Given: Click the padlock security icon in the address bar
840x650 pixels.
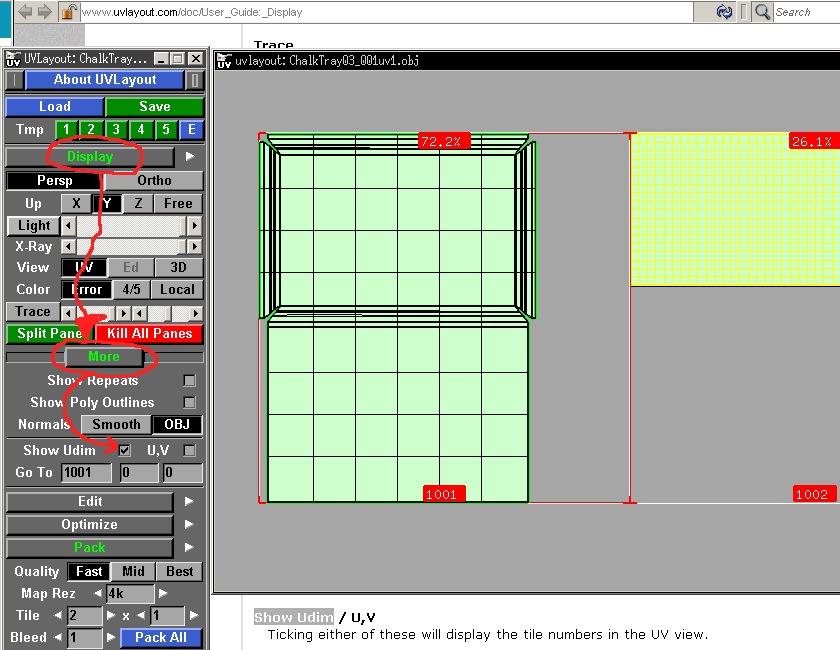Looking at the screenshot, I should [x=69, y=11].
